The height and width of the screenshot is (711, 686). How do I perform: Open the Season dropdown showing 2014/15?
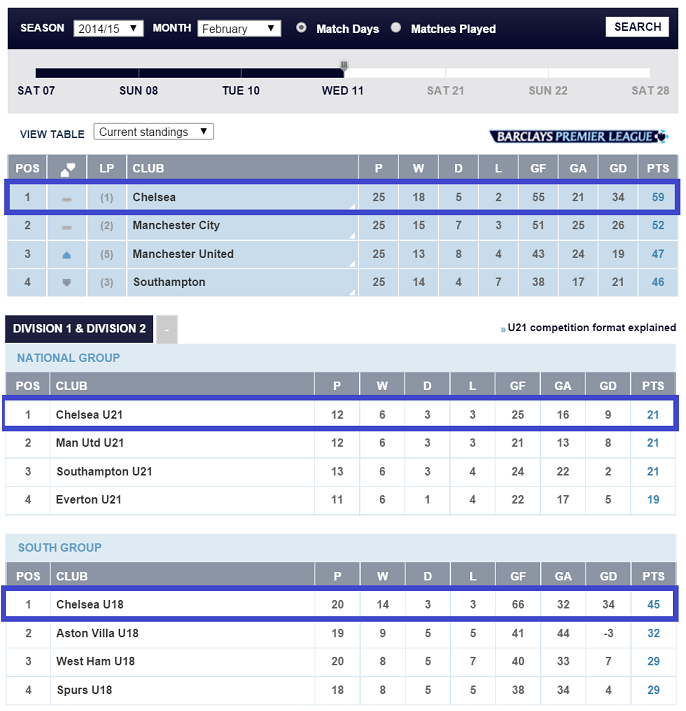[109, 28]
